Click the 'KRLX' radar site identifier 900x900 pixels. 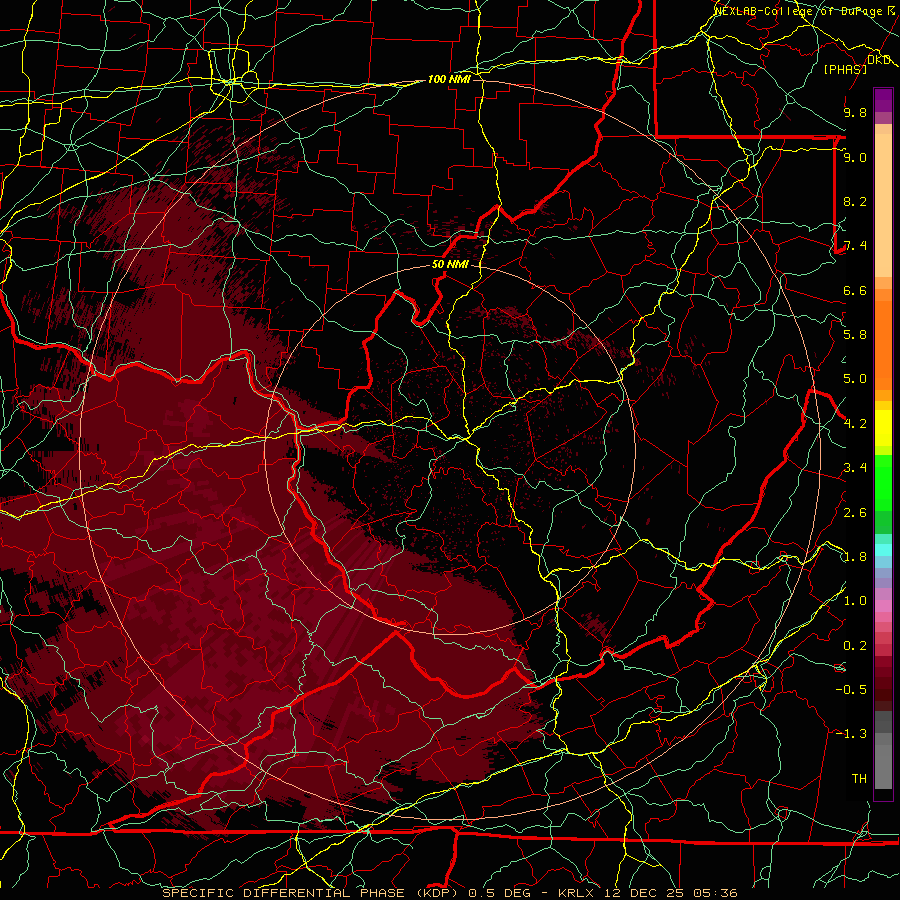577,893
